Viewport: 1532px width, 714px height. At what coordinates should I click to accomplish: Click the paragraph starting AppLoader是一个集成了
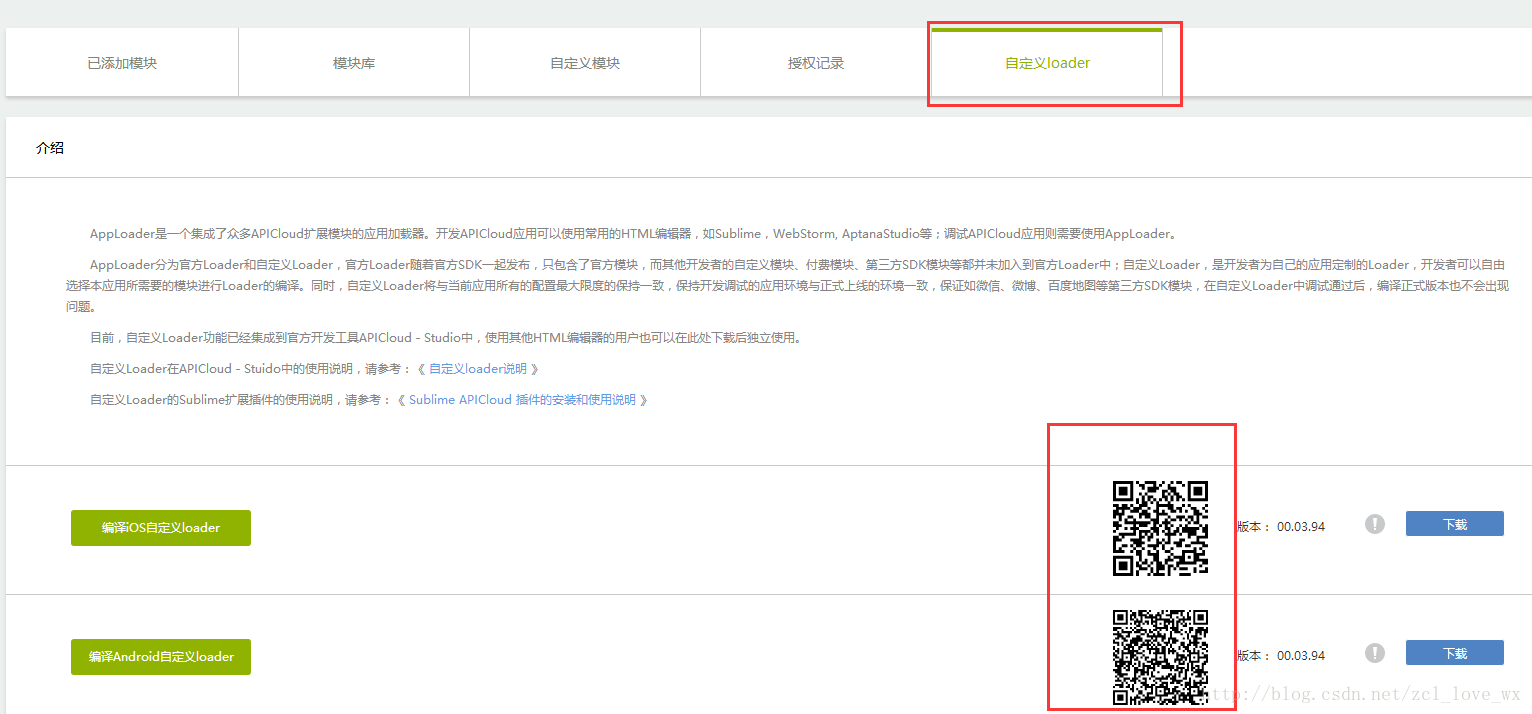click(x=634, y=234)
